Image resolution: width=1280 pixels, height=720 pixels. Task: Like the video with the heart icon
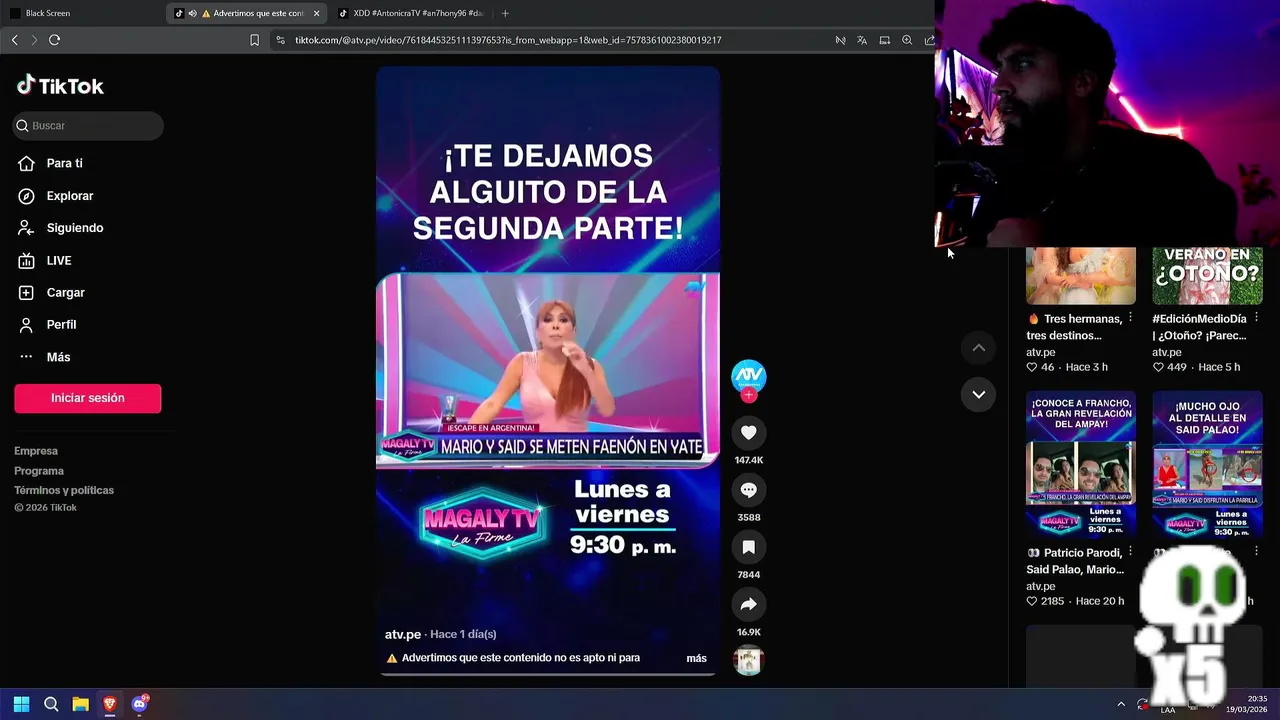(748, 432)
